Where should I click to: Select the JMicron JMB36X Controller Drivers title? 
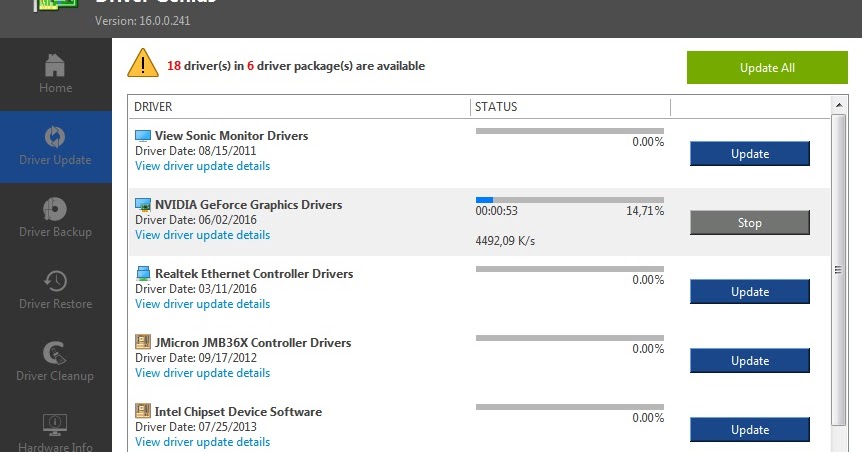pos(253,343)
